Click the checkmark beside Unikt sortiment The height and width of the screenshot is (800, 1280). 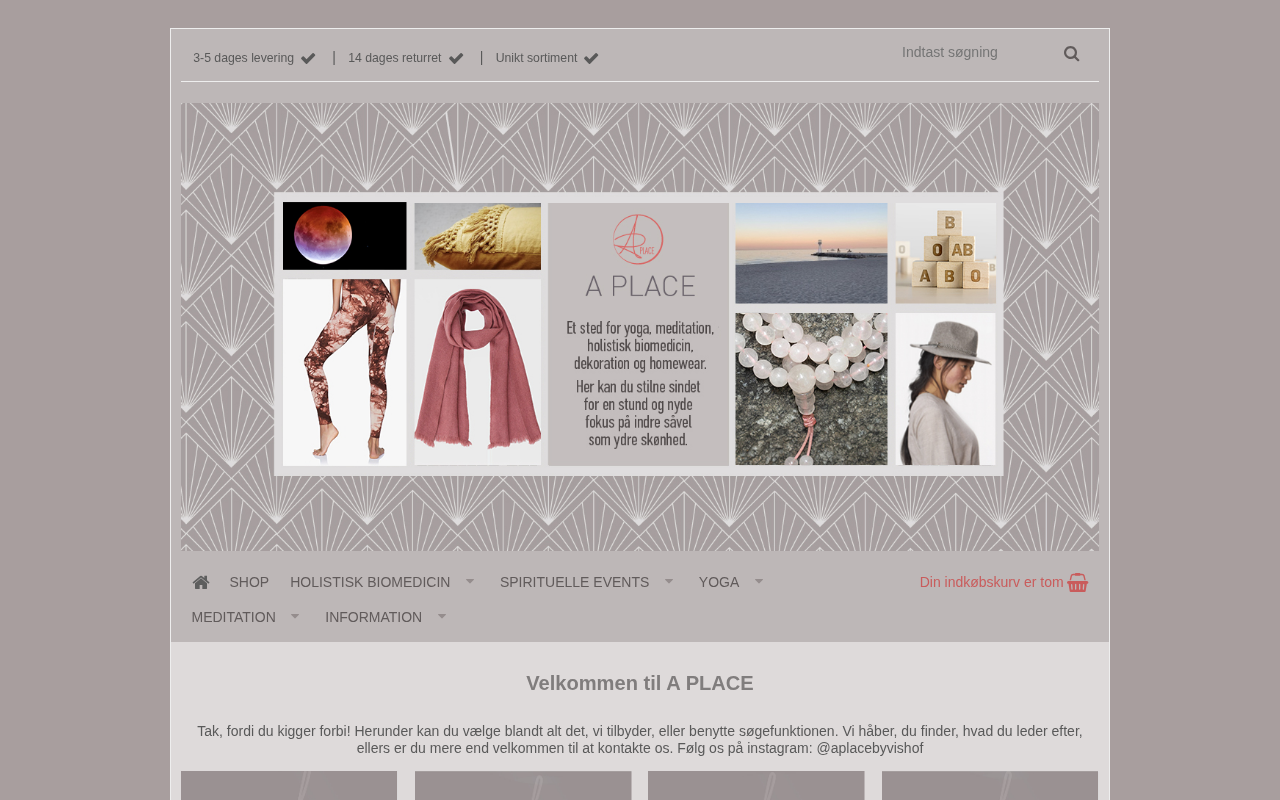591,58
